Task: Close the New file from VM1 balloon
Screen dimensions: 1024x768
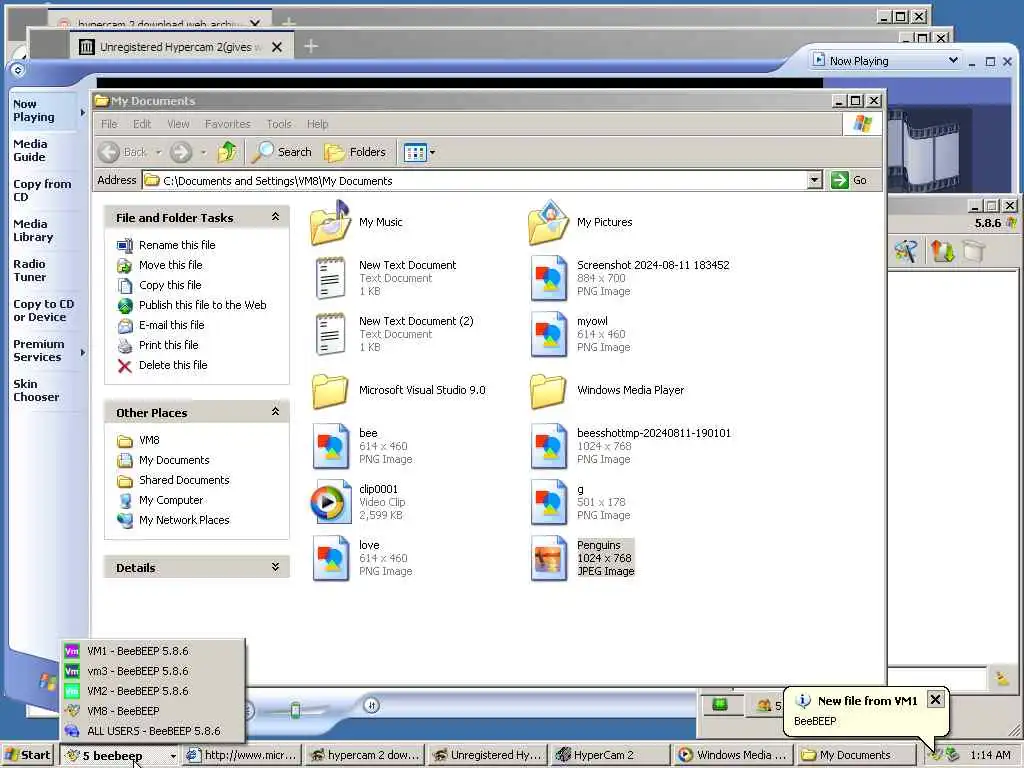Action: pyautogui.click(x=935, y=699)
